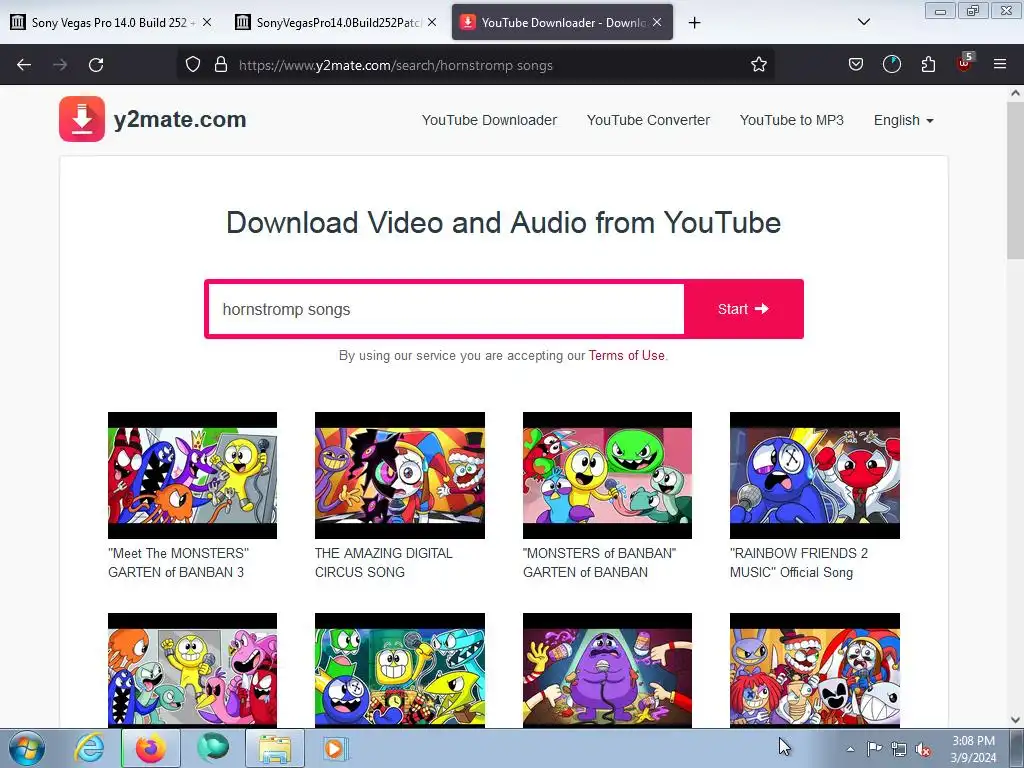Open Windows Explorer folder taskbar icon
Viewport: 1024px width, 768px height.
275,748
